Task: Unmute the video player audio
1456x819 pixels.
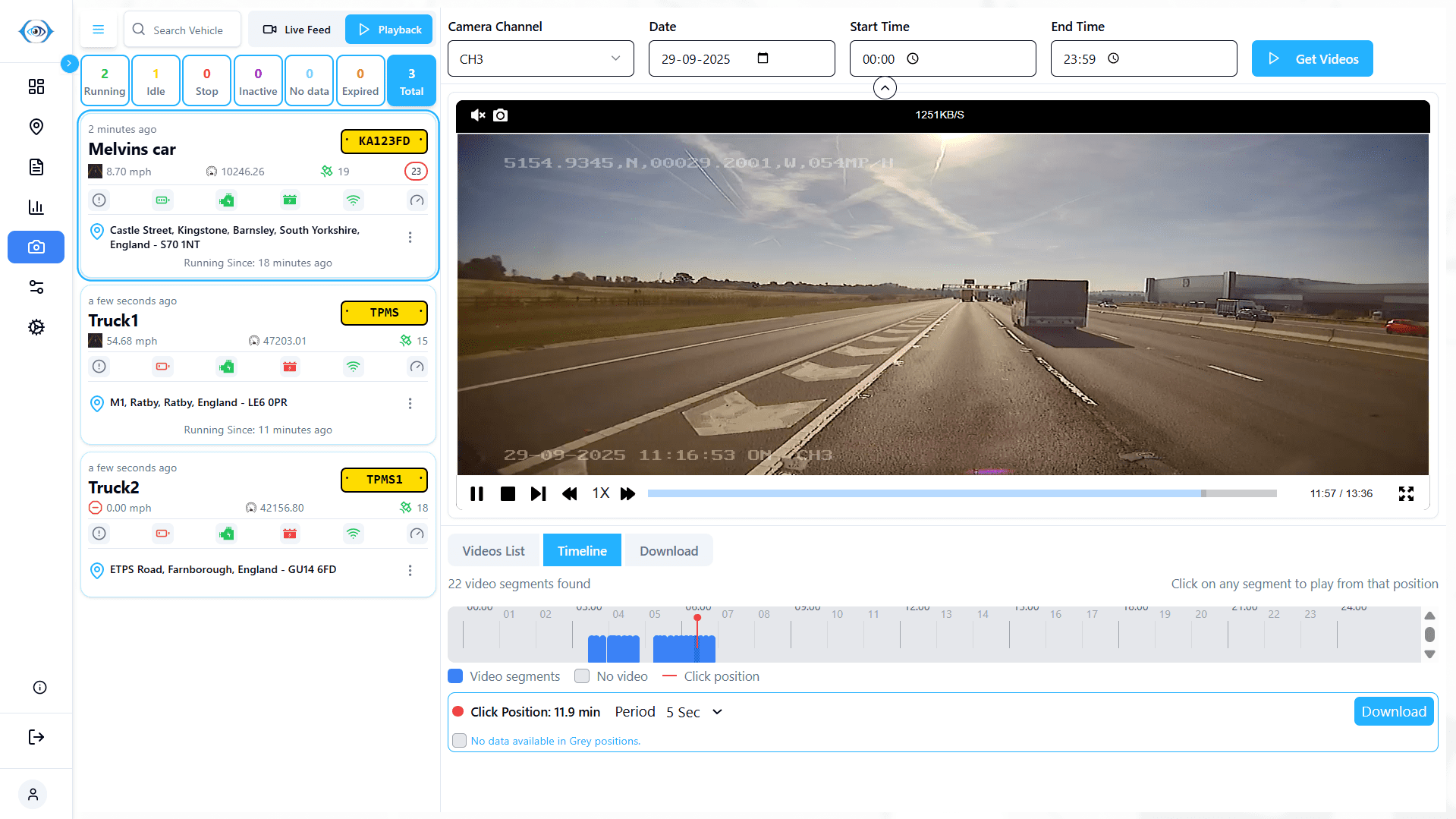Action: [477, 115]
